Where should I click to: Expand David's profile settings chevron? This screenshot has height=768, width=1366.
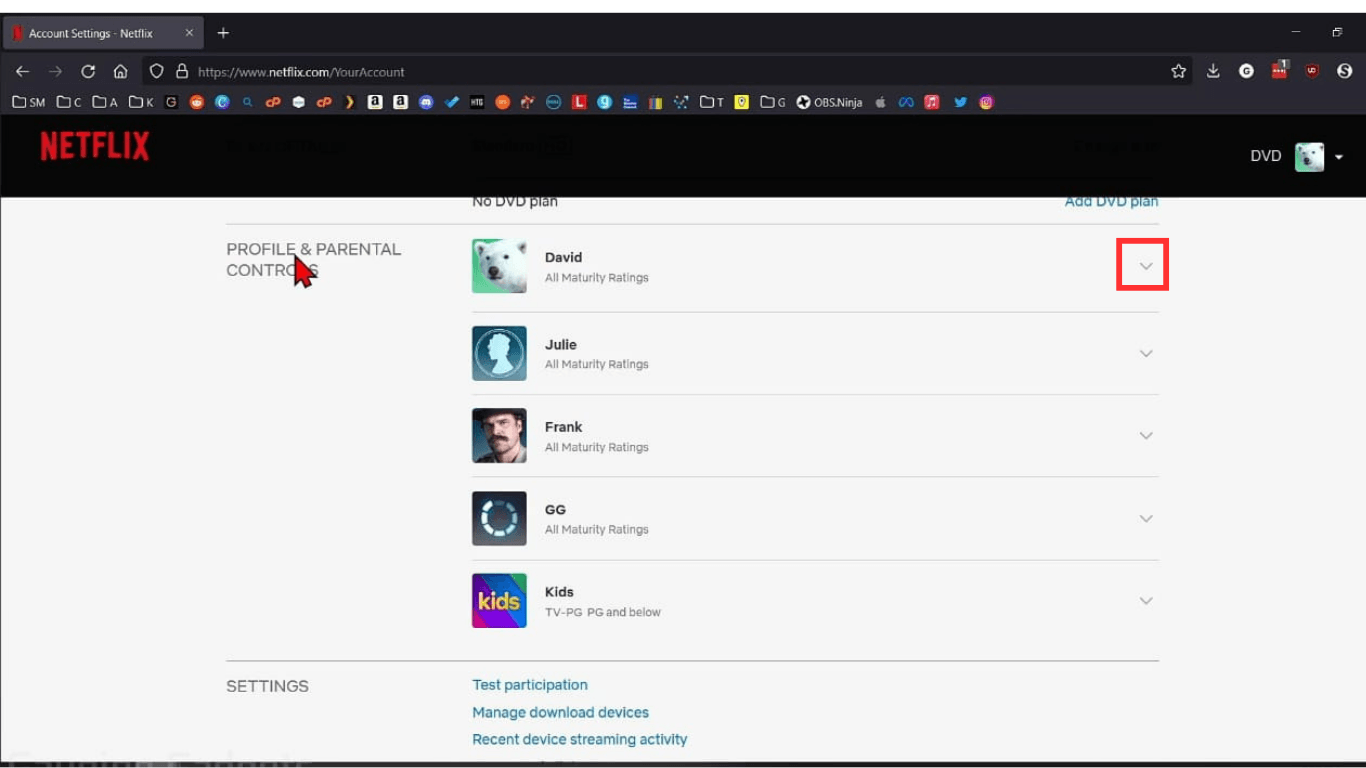click(x=1146, y=266)
